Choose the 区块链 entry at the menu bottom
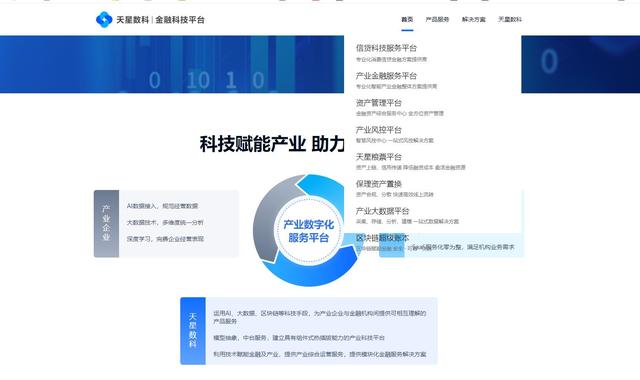 point(382,238)
